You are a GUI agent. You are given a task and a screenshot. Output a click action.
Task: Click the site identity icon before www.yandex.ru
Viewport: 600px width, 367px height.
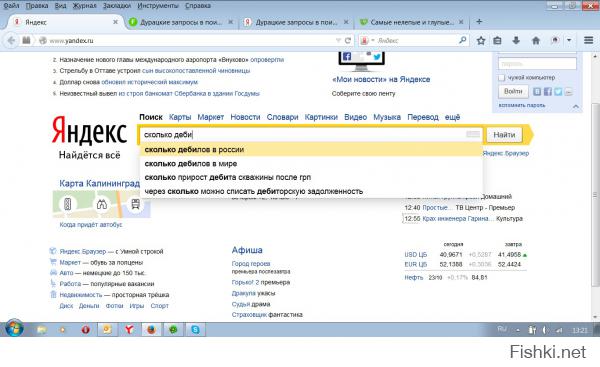43,41
